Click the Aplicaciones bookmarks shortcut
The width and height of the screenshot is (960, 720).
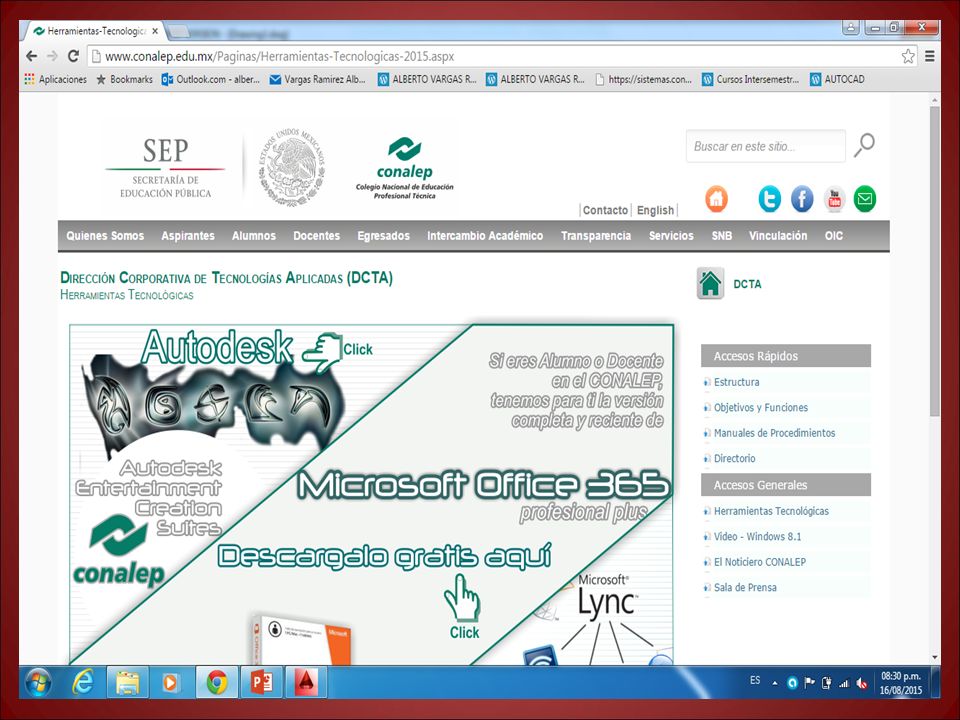(x=55, y=79)
